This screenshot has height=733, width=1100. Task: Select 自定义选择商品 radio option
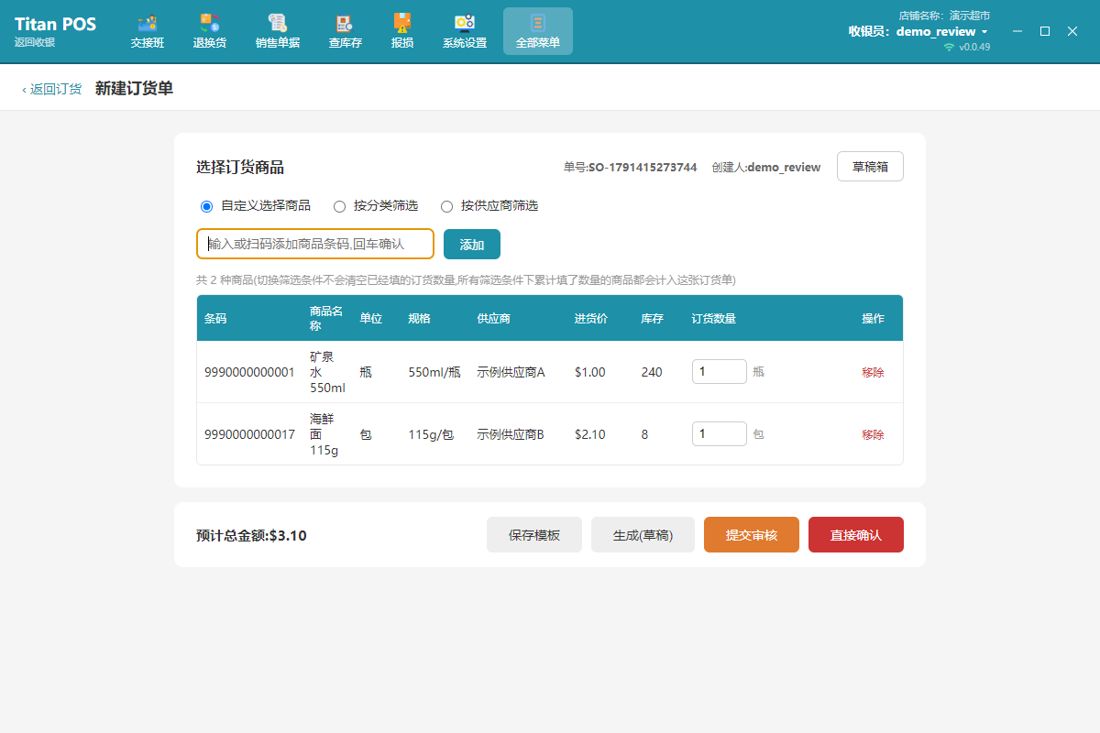[206, 206]
